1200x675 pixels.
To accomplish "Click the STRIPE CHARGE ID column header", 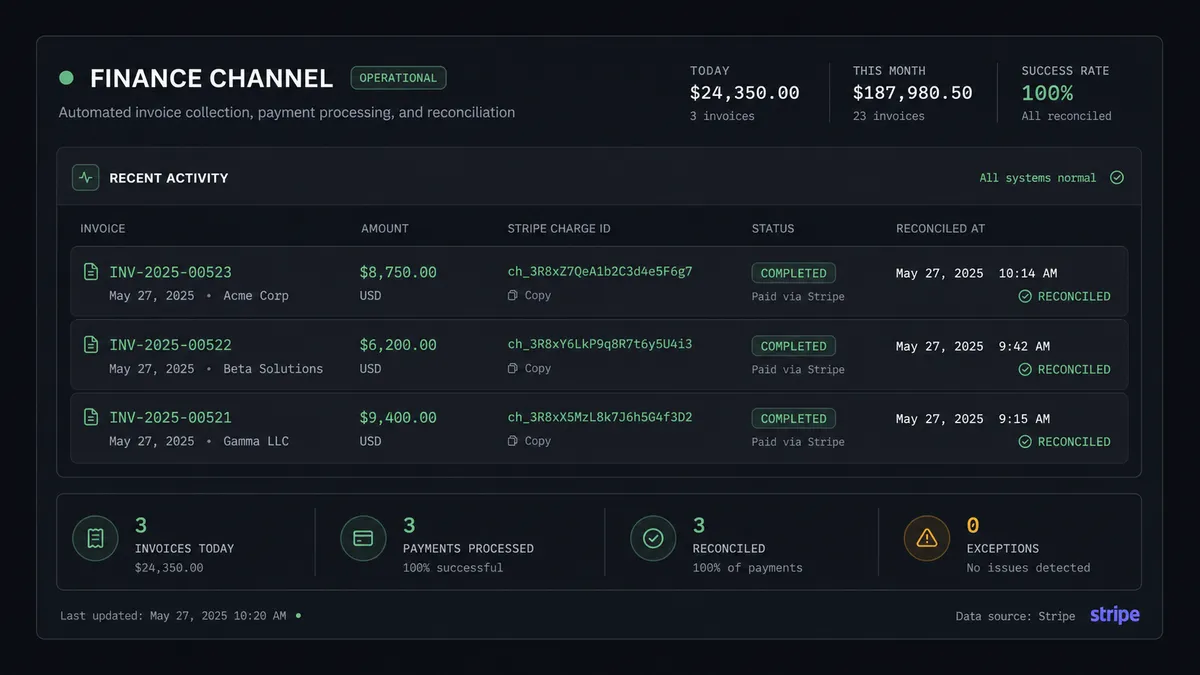I will click(559, 229).
